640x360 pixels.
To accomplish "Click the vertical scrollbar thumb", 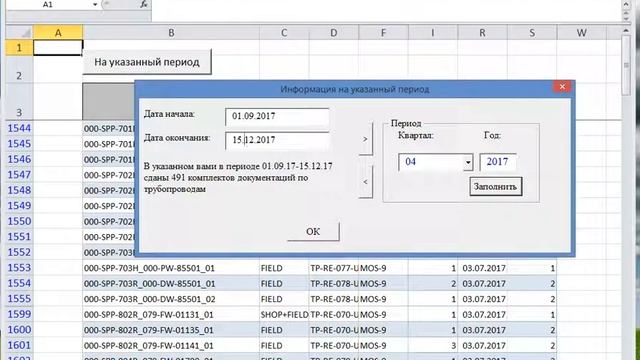I will pos(626,65).
